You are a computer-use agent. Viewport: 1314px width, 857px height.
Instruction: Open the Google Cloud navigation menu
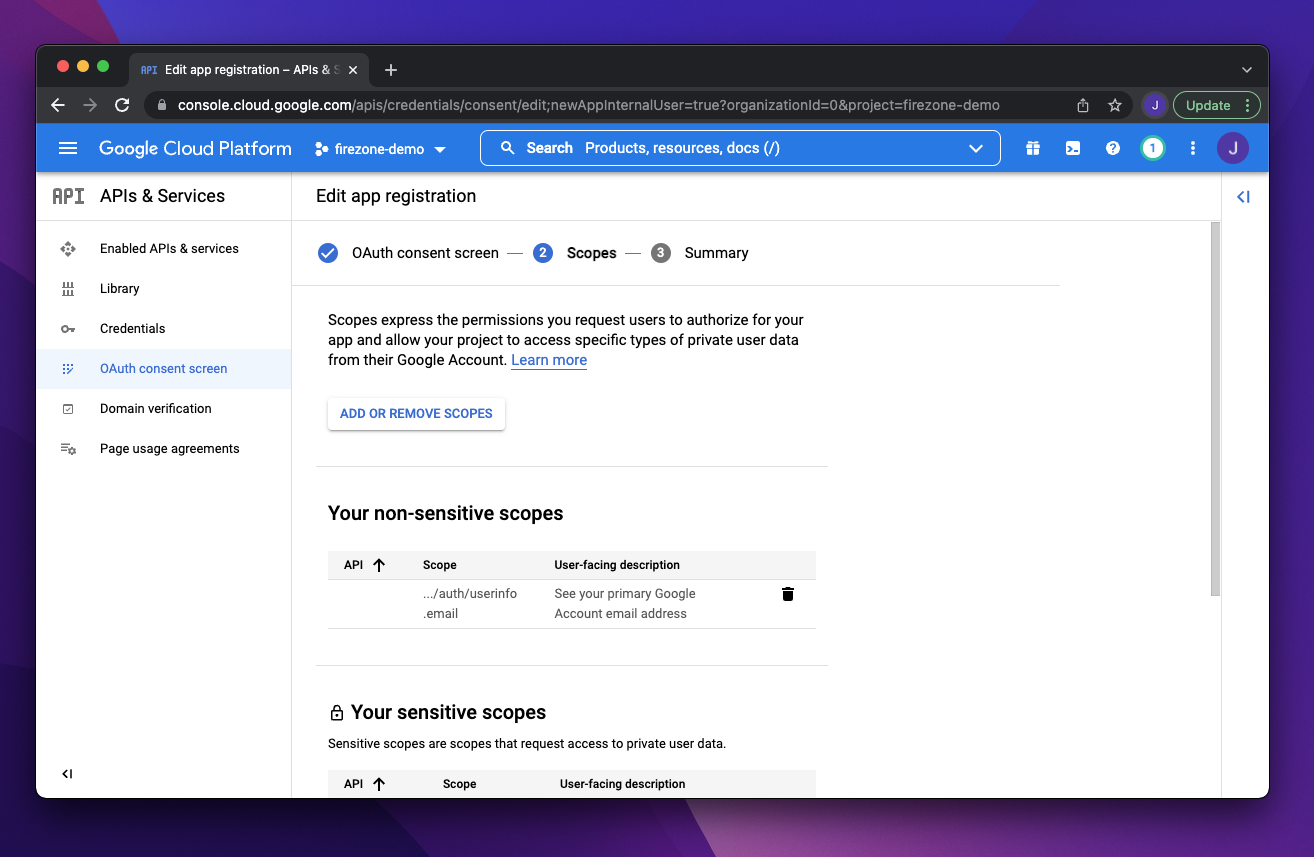[67, 148]
